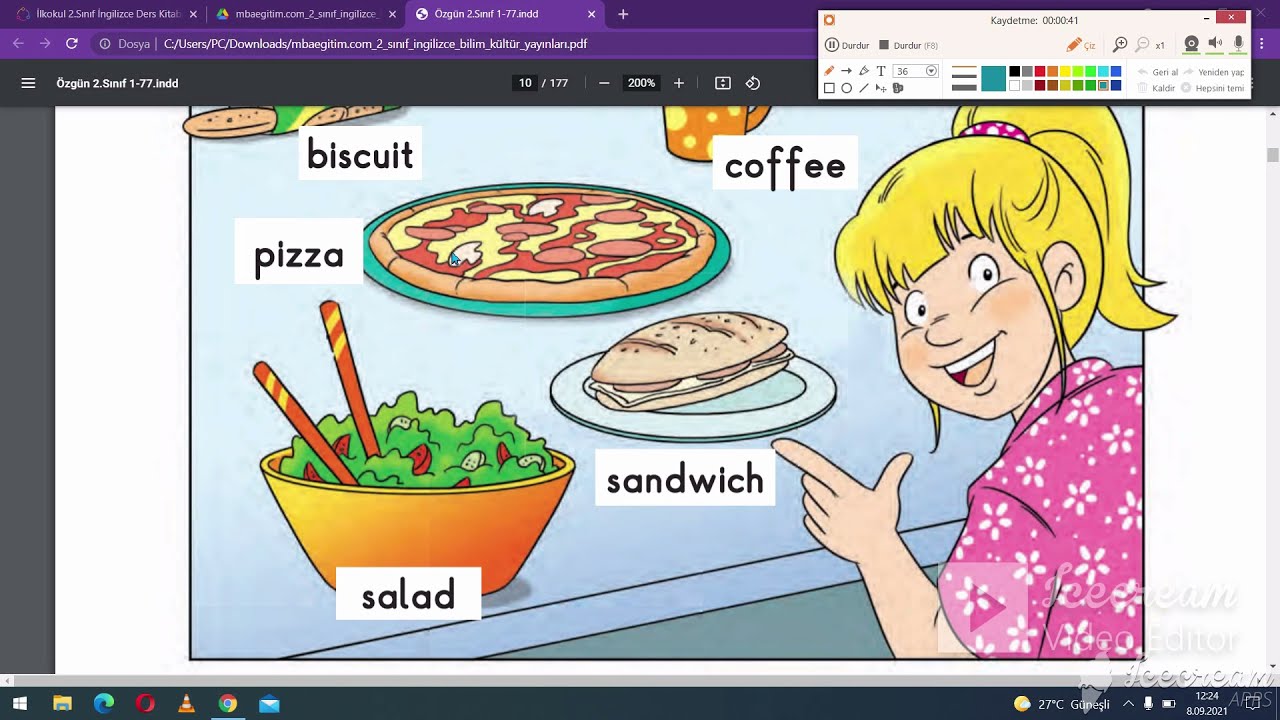Toggle the webcam in the recorder
Screen dimensions: 1280x720
tap(1191, 44)
